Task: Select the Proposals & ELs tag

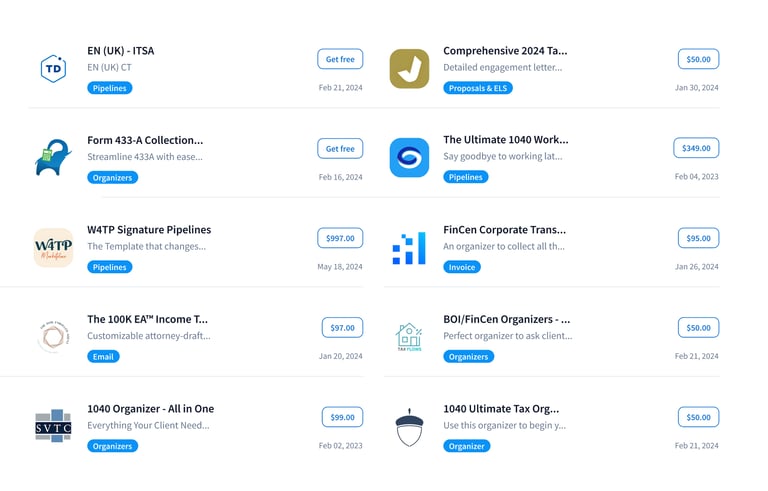Action: pos(478,88)
